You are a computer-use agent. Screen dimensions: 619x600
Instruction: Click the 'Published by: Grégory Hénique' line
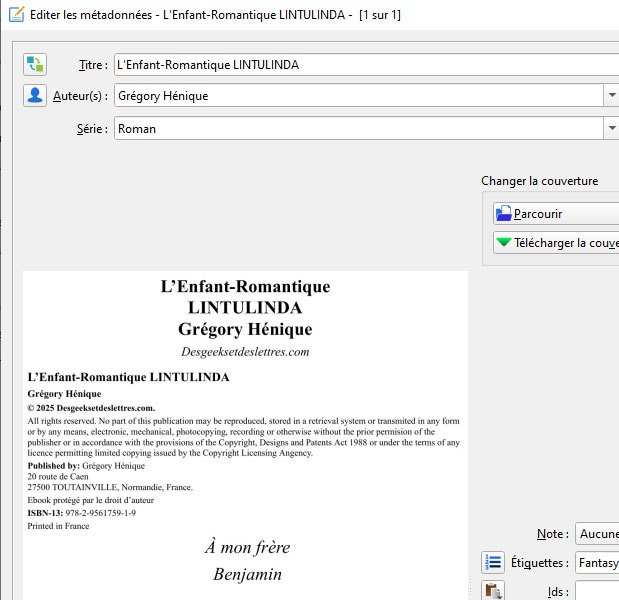point(86,466)
